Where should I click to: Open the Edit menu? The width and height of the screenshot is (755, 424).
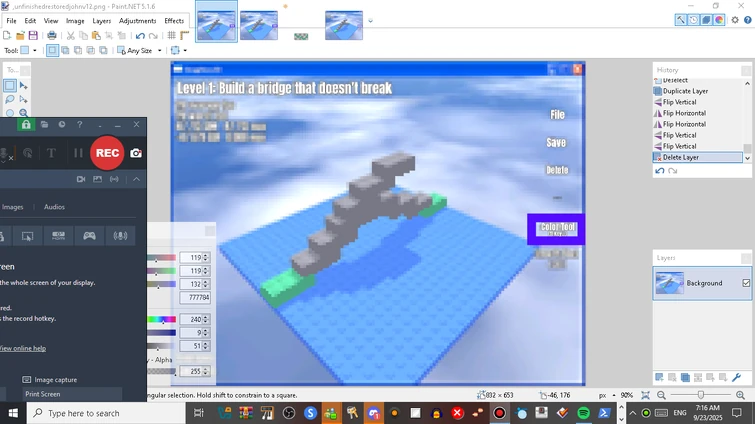point(30,21)
